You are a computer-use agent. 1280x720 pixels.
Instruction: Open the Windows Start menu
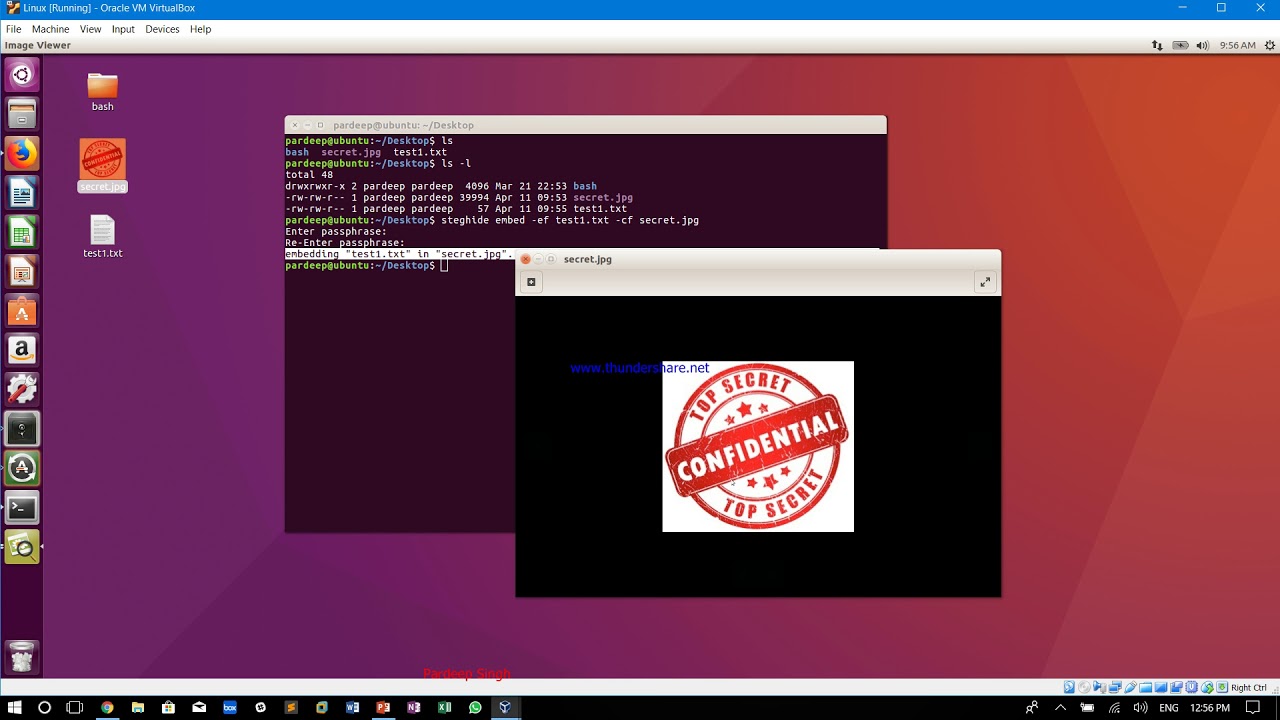coord(15,707)
